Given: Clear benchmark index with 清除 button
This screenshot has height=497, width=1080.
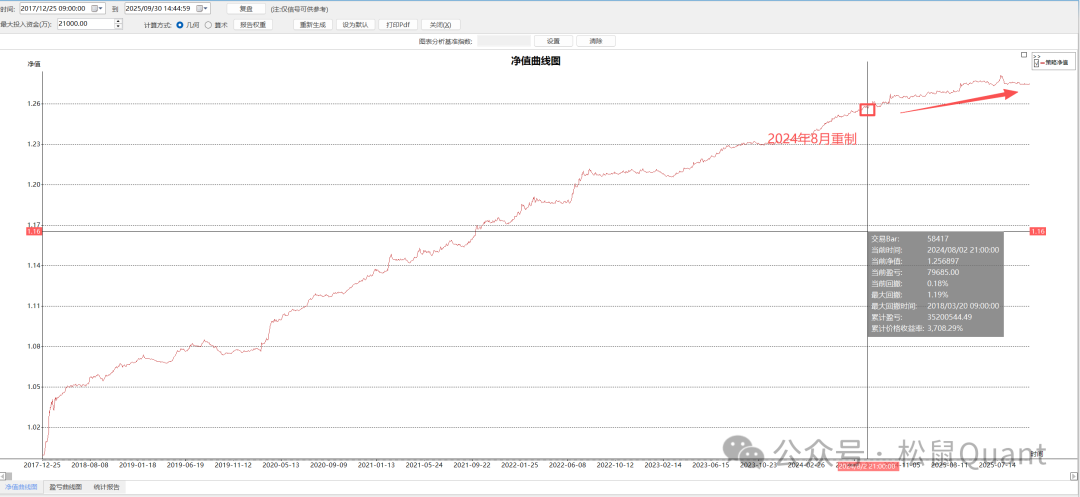Looking at the screenshot, I should click(596, 41).
